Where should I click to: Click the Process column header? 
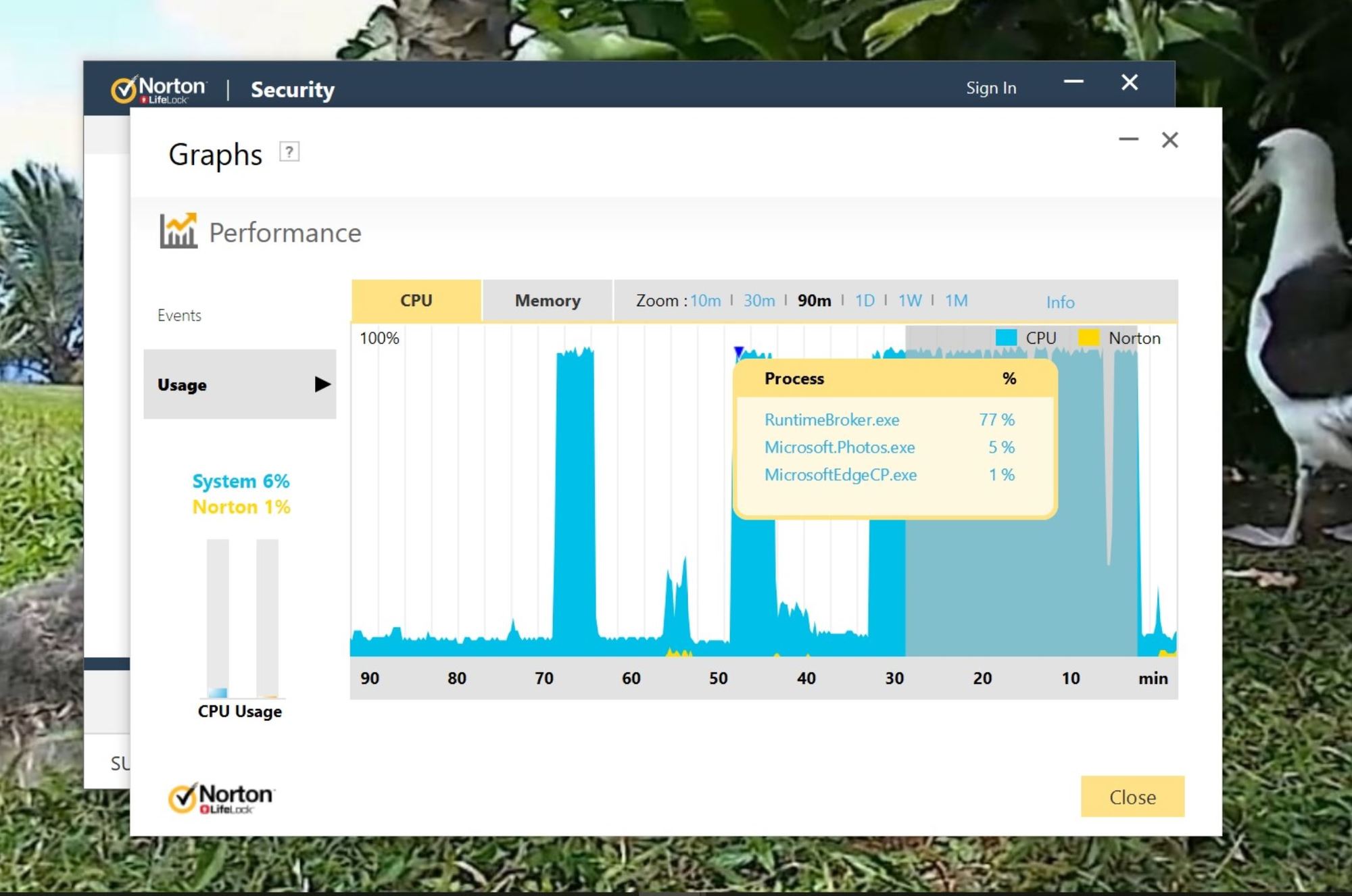(x=794, y=378)
